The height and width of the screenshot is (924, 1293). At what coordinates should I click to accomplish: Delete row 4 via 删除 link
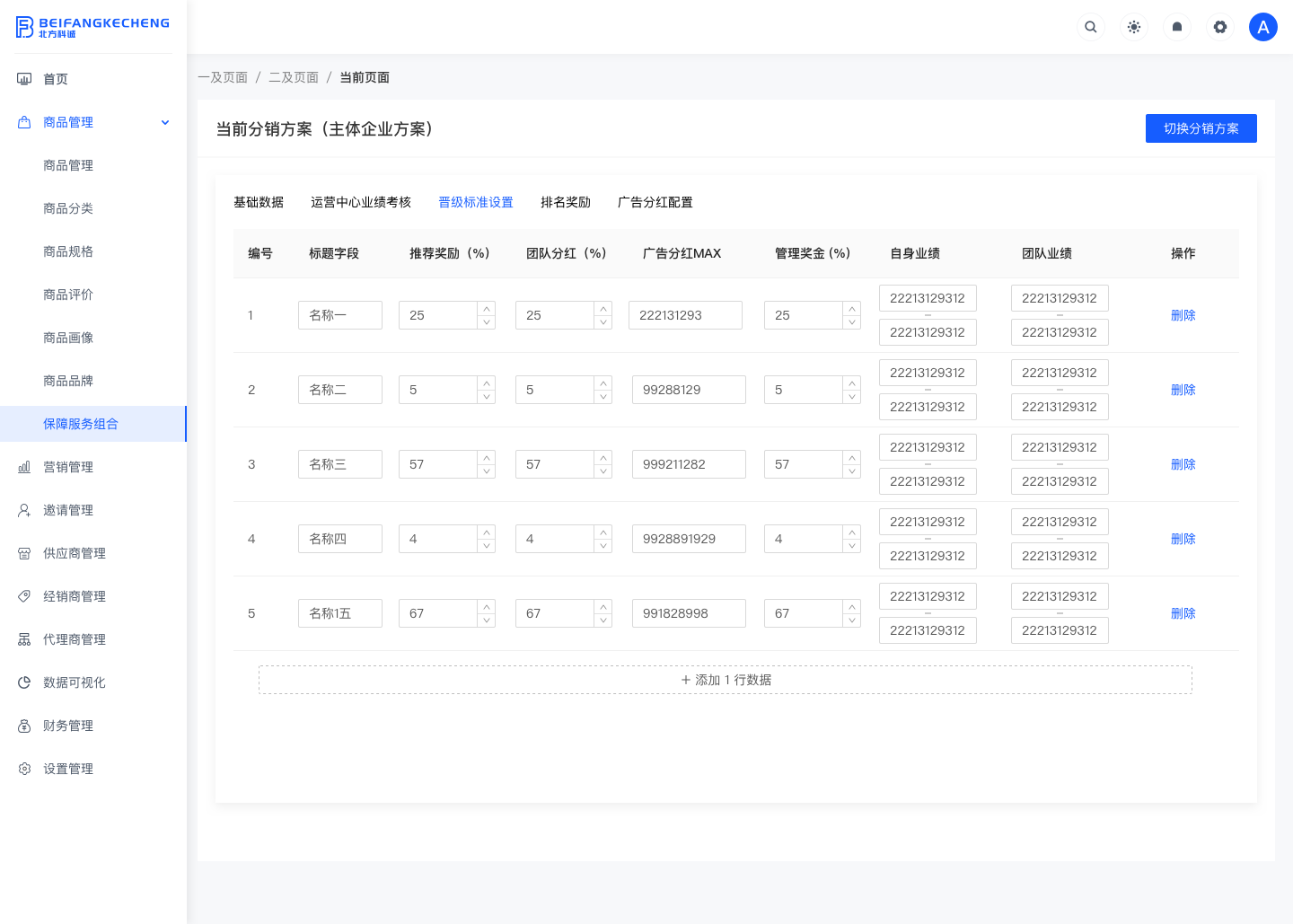coord(1183,539)
